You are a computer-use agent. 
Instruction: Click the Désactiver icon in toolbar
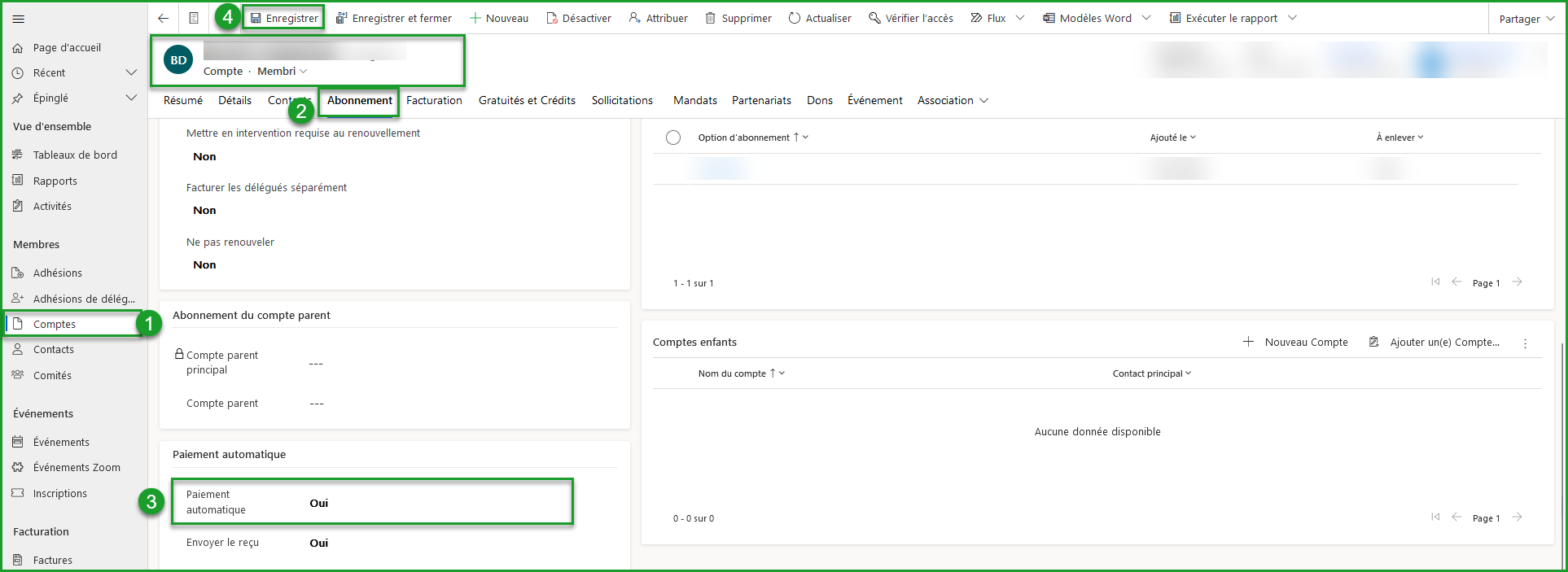point(552,18)
